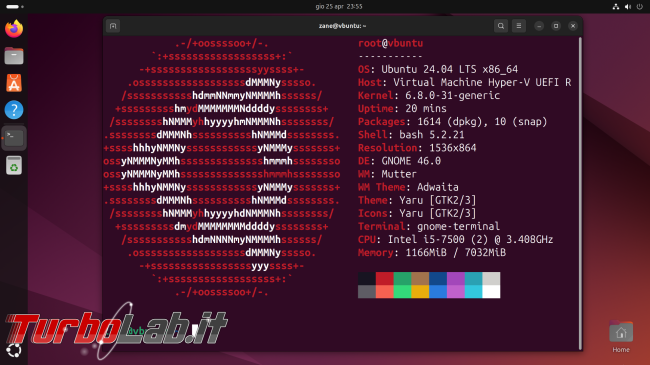This screenshot has height=365, width=650.
Task: Launch Ubuntu App Center from dock
Action: [14, 83]
